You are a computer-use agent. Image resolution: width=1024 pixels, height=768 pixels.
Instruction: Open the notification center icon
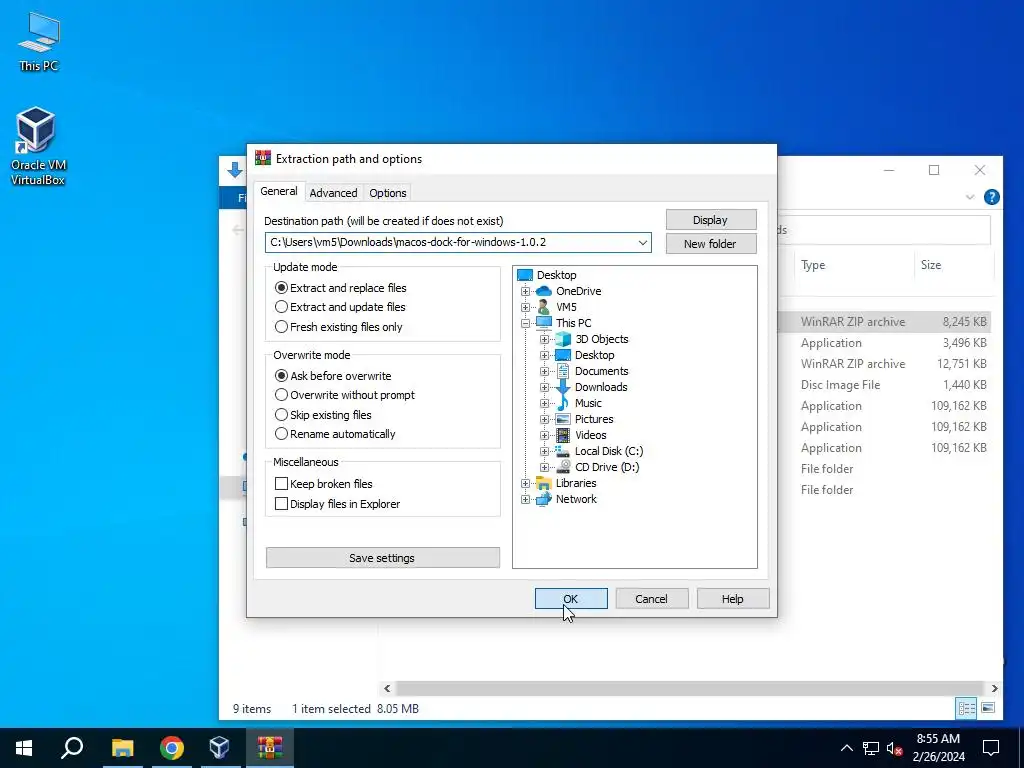[991, 748]
